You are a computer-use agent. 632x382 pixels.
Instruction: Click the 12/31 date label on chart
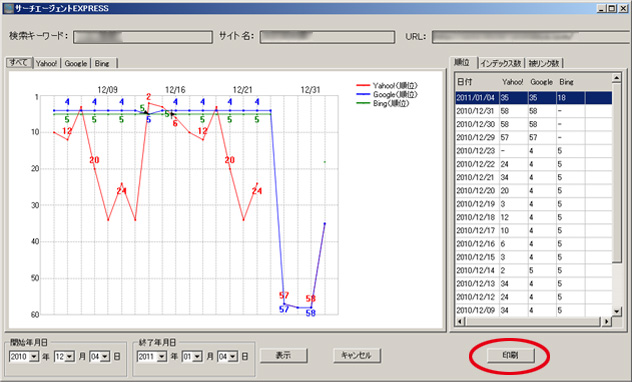310,90
